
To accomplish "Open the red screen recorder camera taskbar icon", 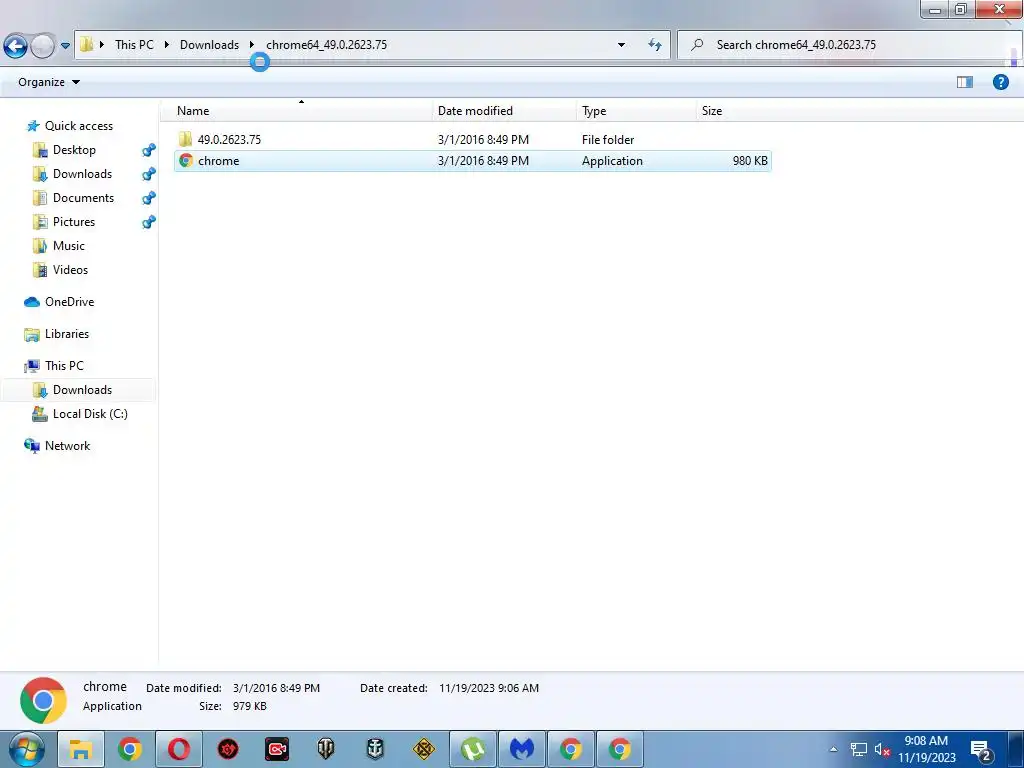I will [277, 749].
